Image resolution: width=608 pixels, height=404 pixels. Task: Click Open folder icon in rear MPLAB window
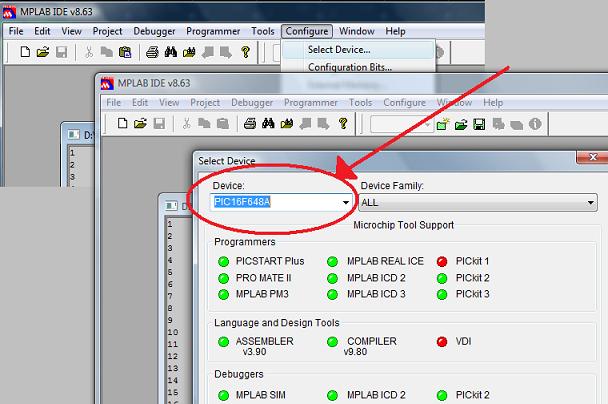[43, 52]
